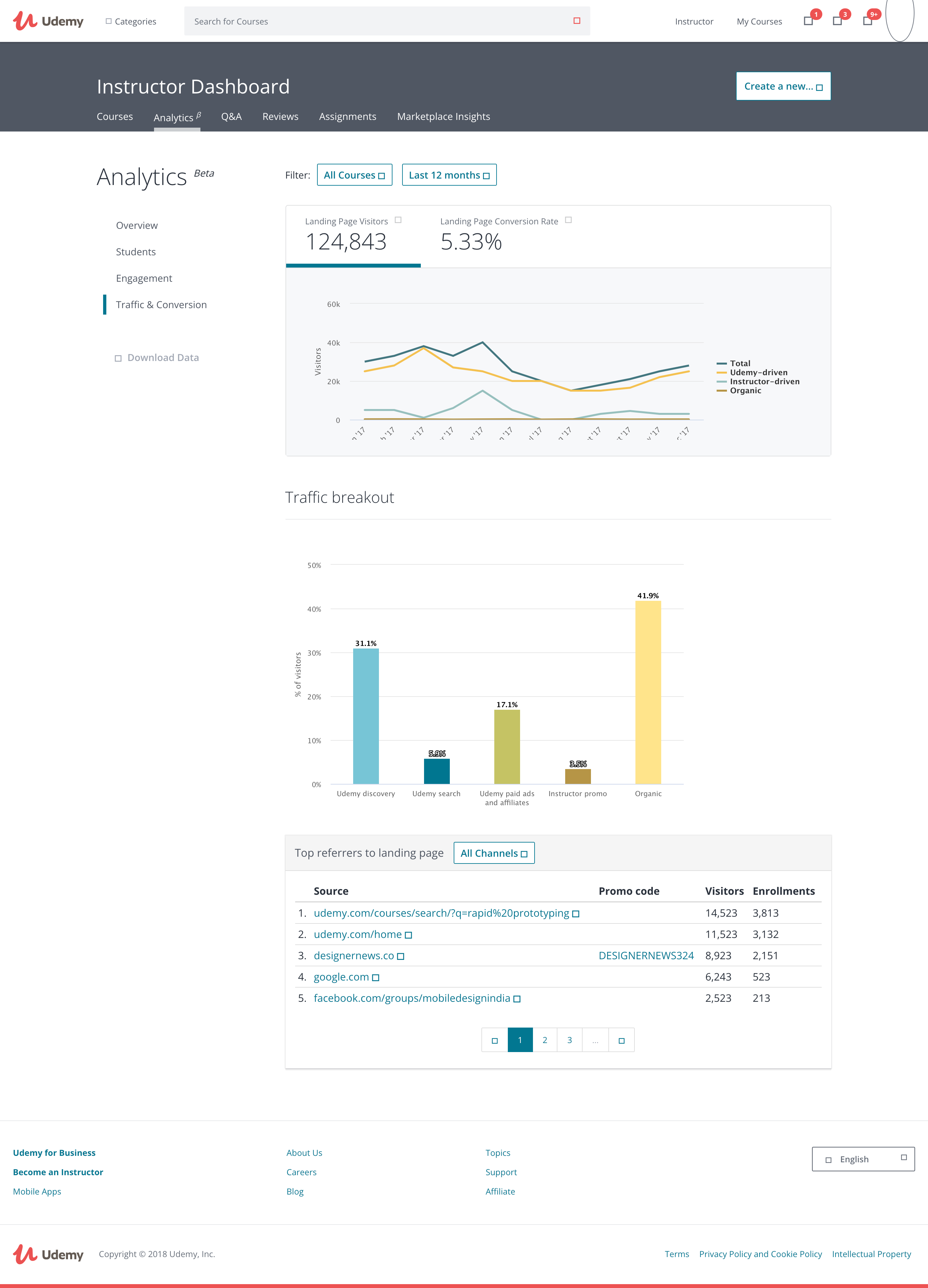Image resolution: width=928 pixels, height=1288 pixels.
Task: Open the Categories menu in the header
Action: (x=130, y=22)
